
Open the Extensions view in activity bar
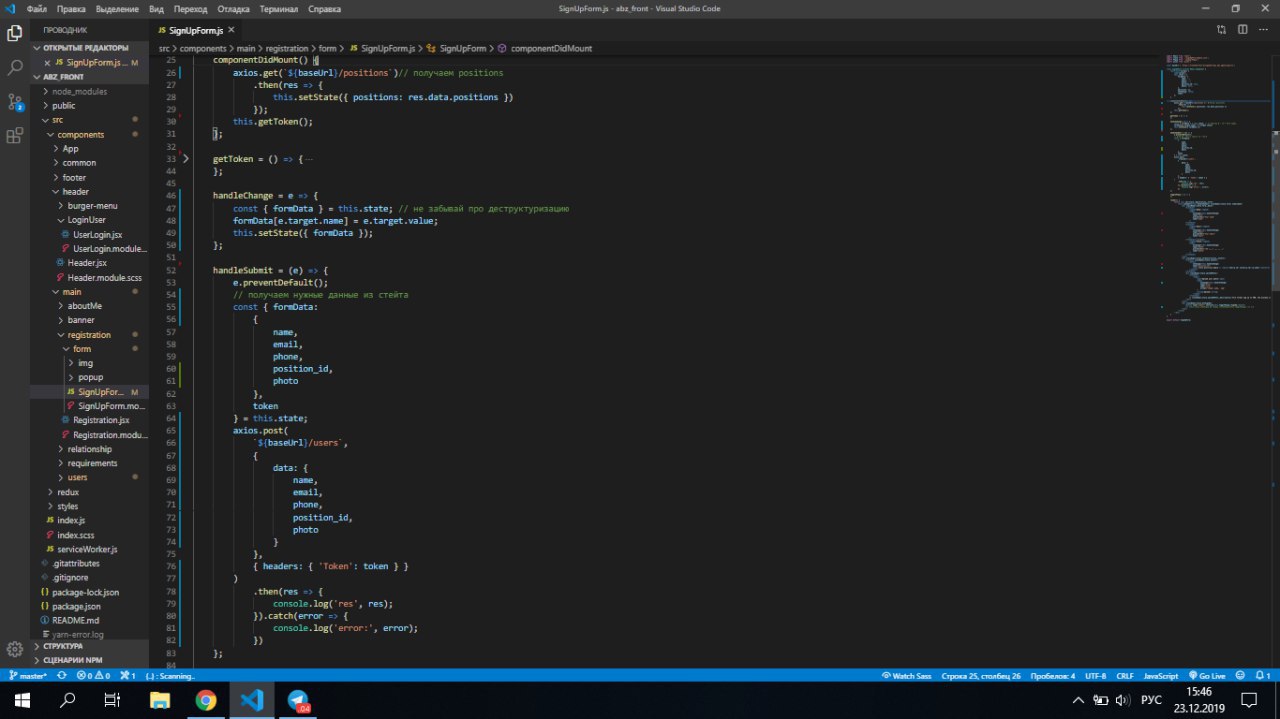click(15, 136)
